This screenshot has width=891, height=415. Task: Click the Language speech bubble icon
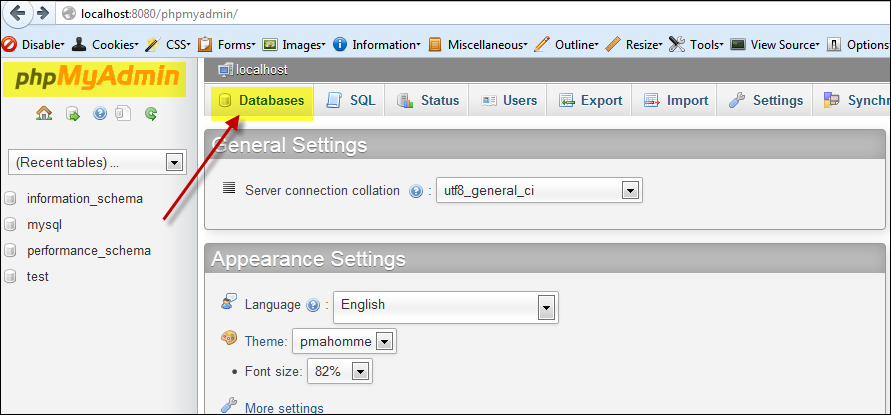tap(228, 302)
